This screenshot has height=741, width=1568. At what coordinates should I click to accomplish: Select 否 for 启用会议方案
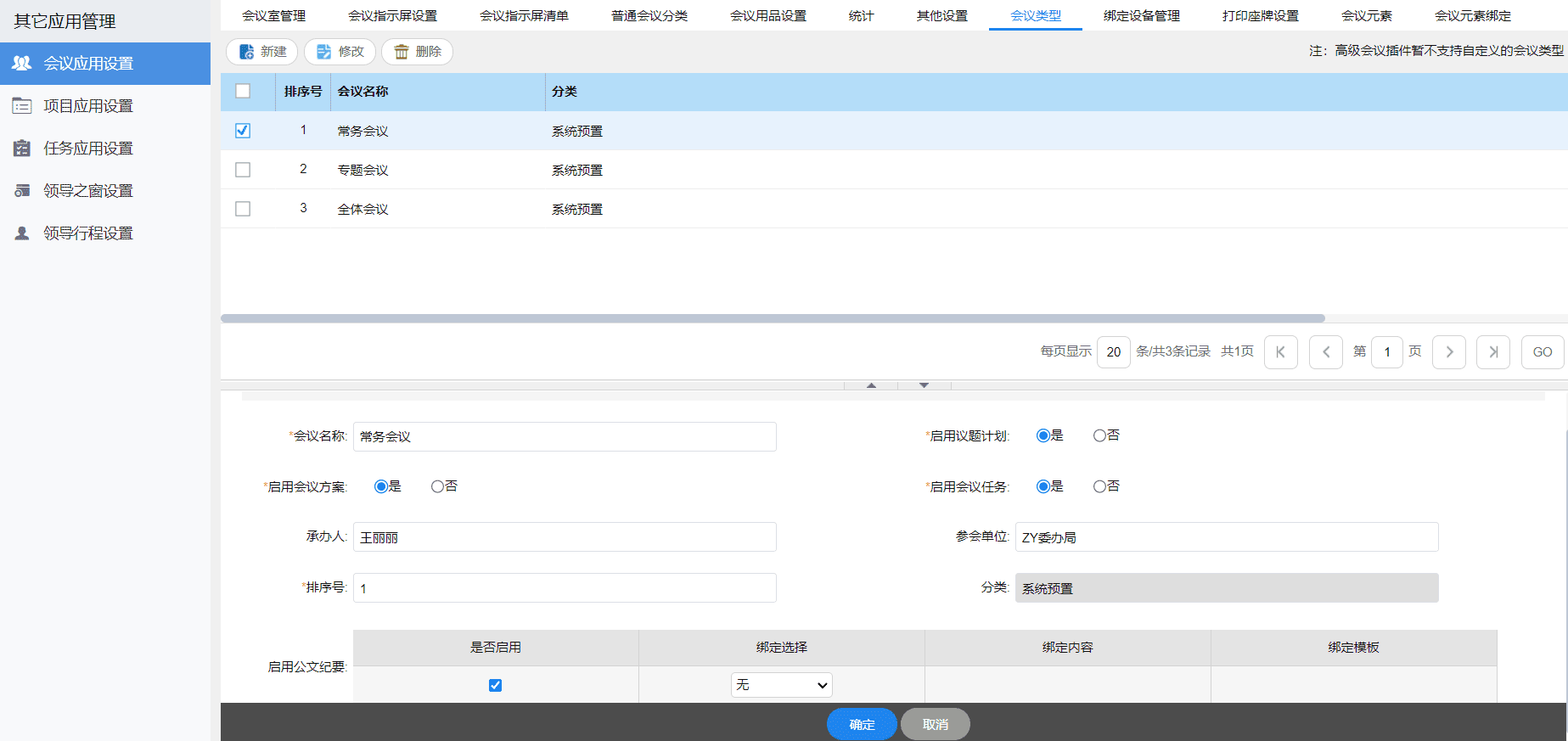coord(437,486)
